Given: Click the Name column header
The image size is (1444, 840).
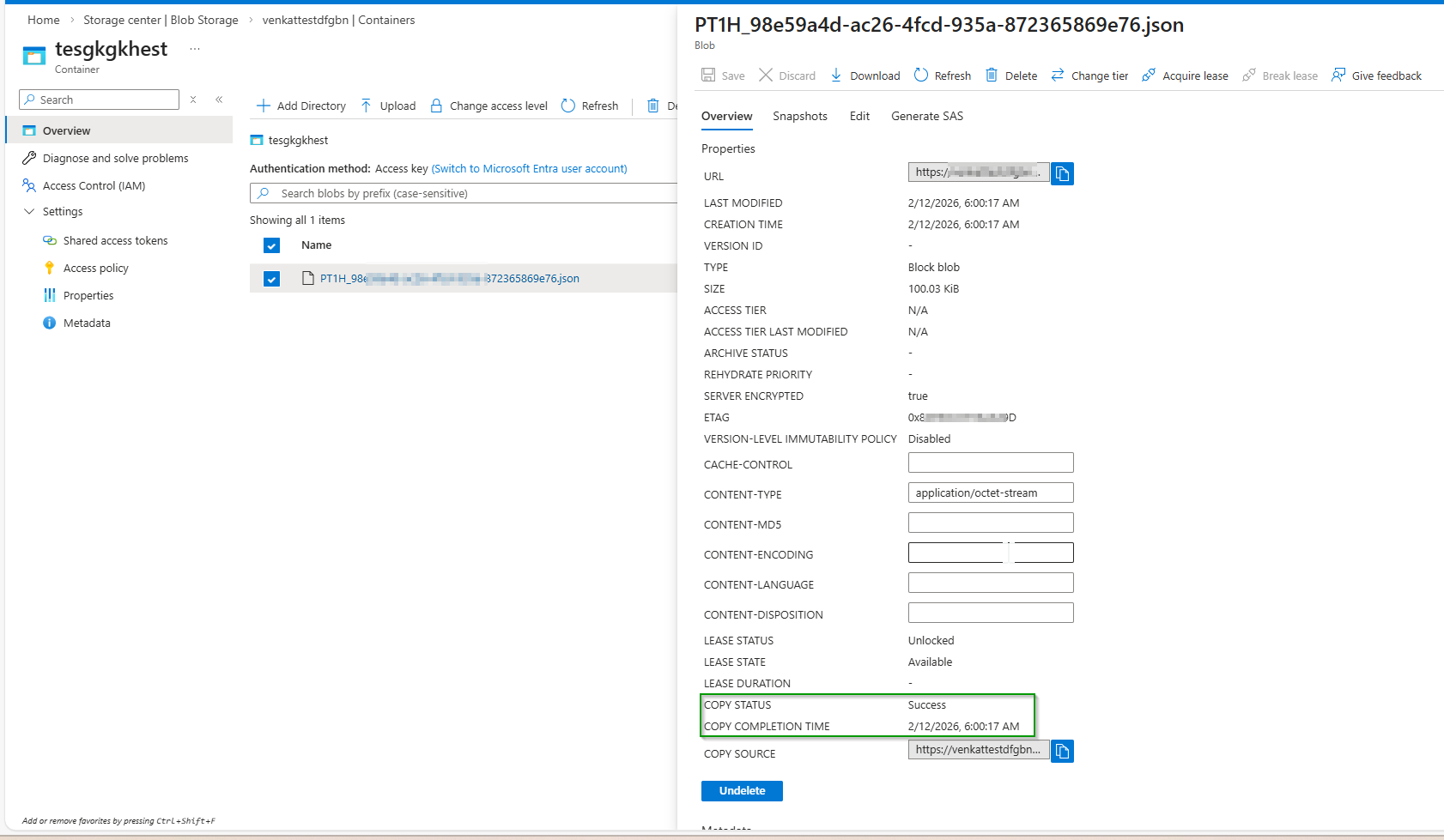Looking at the screenshot, I should (x=317, y=245).
